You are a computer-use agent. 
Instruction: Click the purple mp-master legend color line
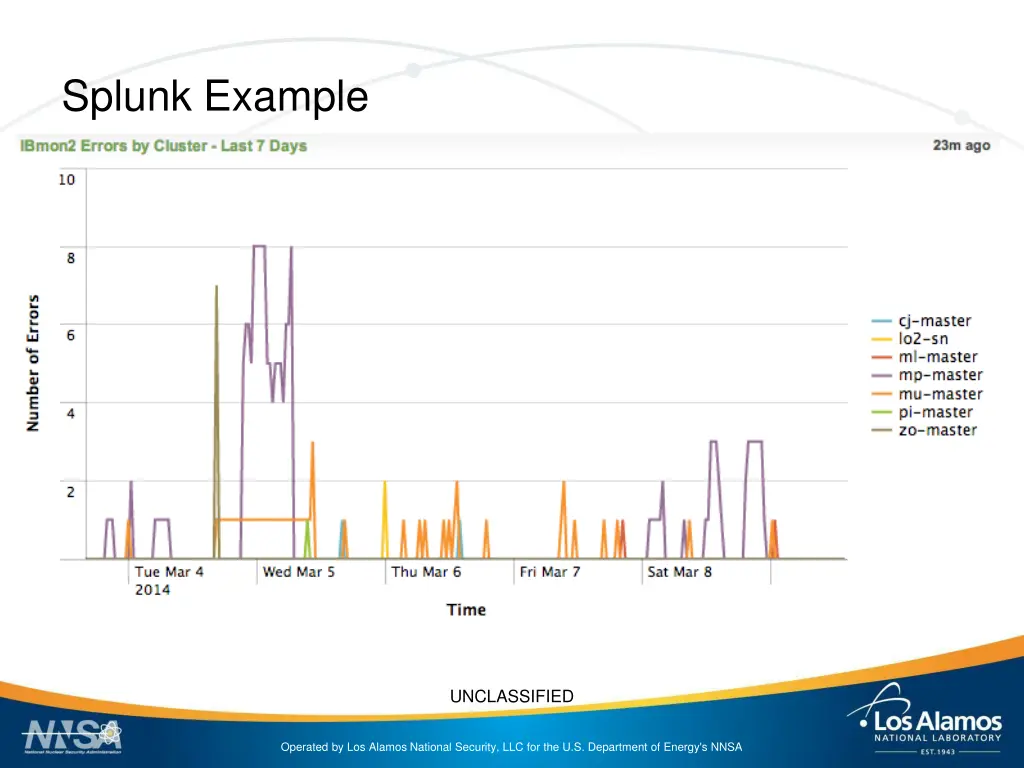click(x=882, y=376)
